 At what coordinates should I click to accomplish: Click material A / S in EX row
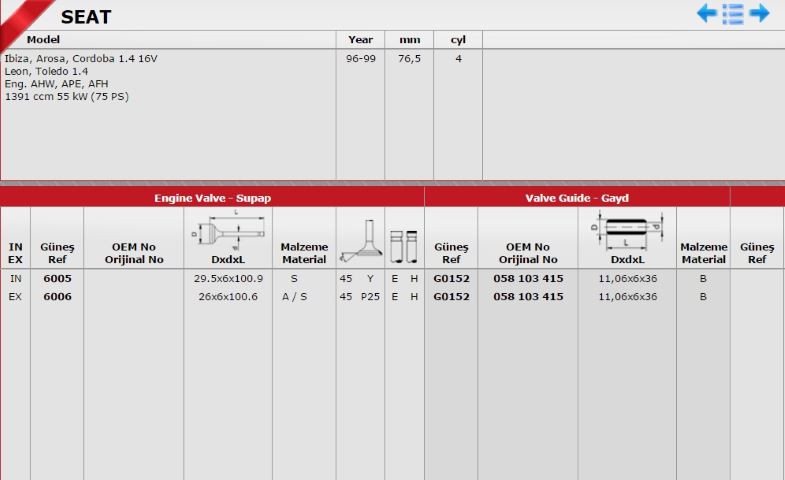pyautogui.click(x=294, y=296)
